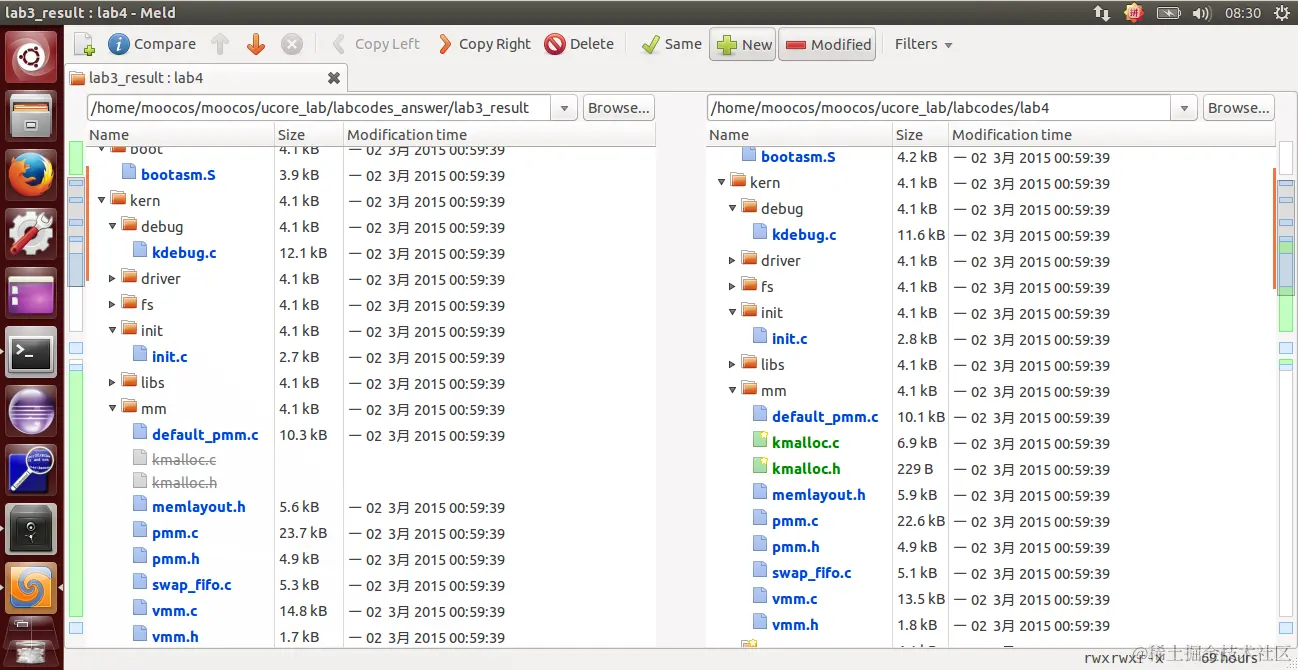
Task: Open the Filters dropdown menu
Action: [x=923, y=44]
